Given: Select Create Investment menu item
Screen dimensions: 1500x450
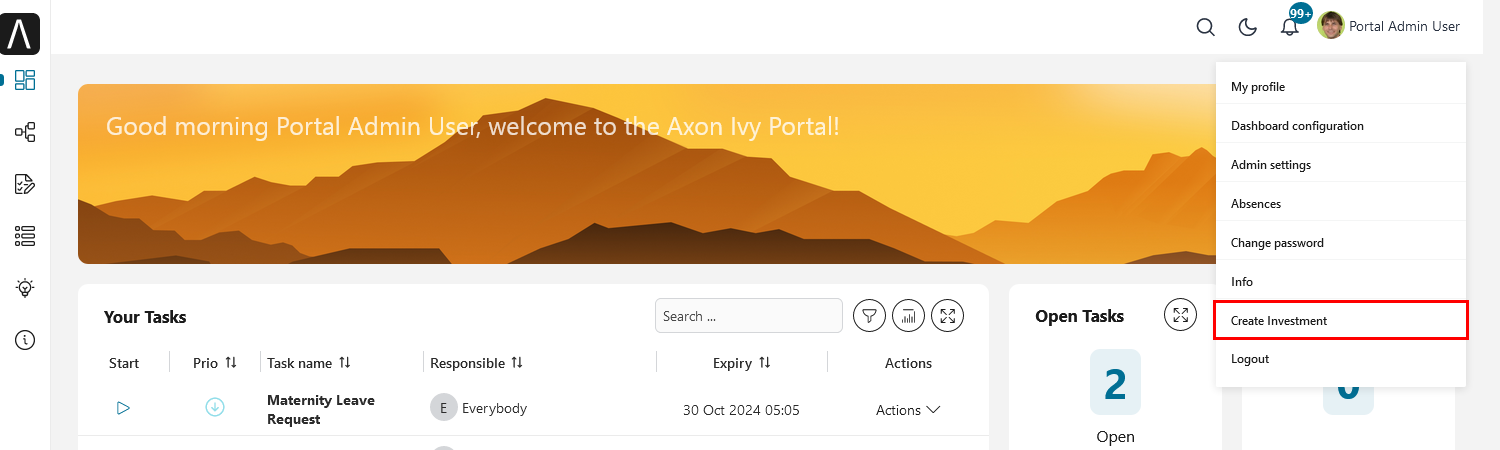Looking at the screenshot, I should [x=1341, y=321].
